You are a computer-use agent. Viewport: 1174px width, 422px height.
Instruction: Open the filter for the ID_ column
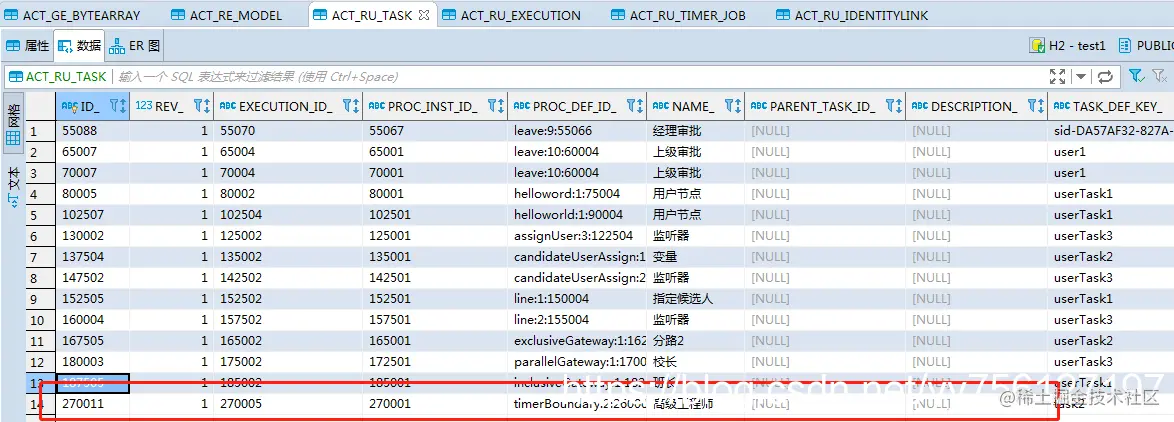click(x=115, y=106)
